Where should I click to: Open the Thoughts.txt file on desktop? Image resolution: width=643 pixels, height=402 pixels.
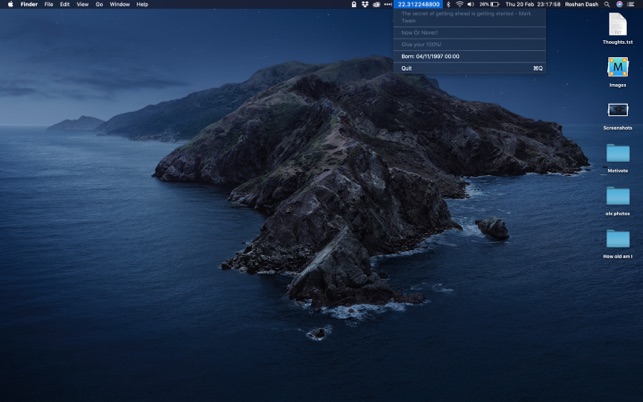coord(617,25)
